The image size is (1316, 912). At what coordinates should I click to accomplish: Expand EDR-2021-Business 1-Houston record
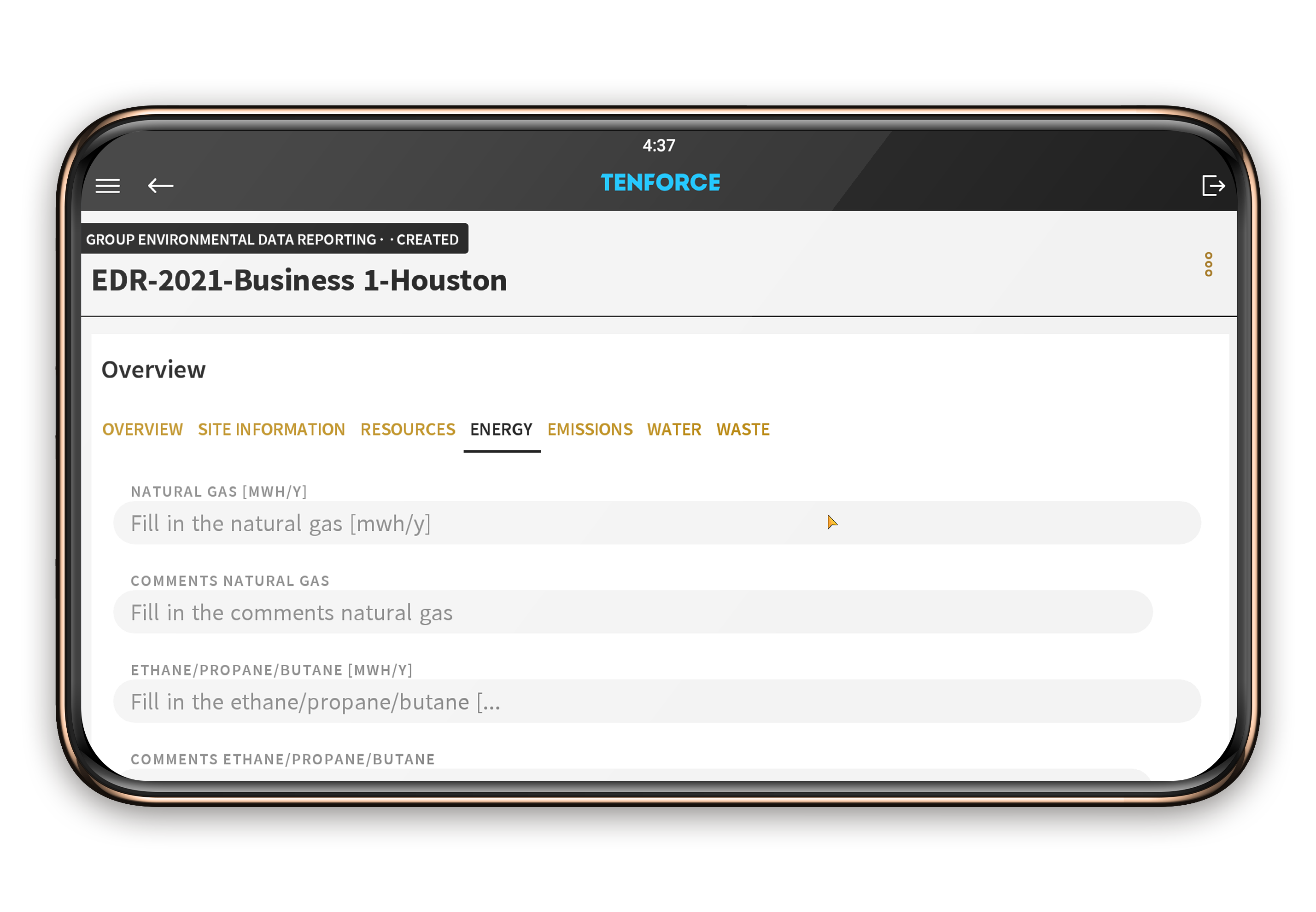point(1208,265)
